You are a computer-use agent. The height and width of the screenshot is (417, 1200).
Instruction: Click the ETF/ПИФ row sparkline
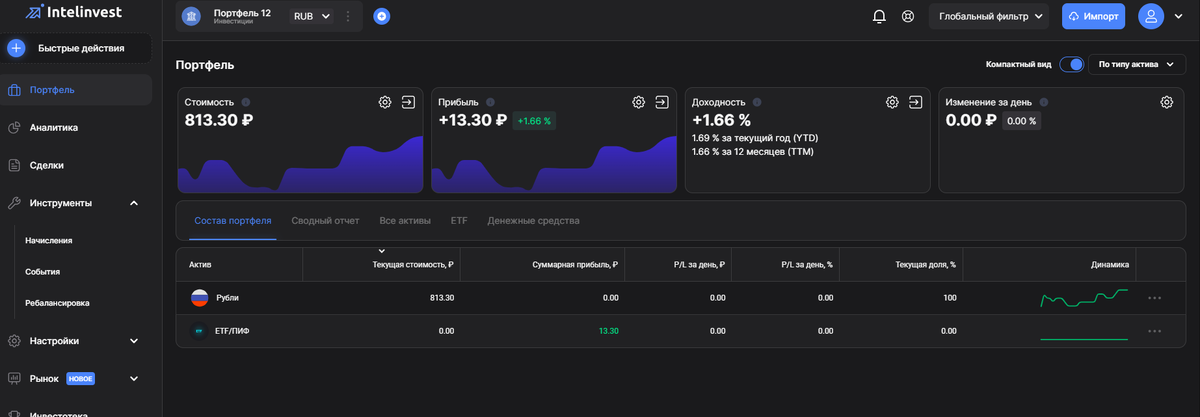pyautogui.click(x=1084, y=338)
